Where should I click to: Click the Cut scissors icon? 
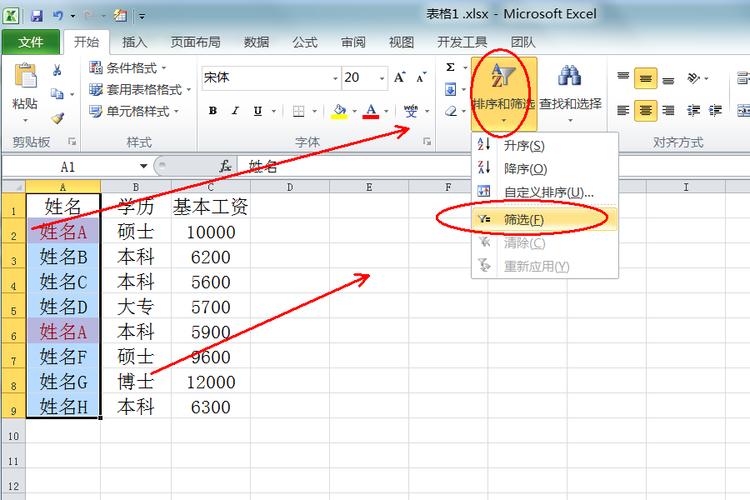coord(57,70)
